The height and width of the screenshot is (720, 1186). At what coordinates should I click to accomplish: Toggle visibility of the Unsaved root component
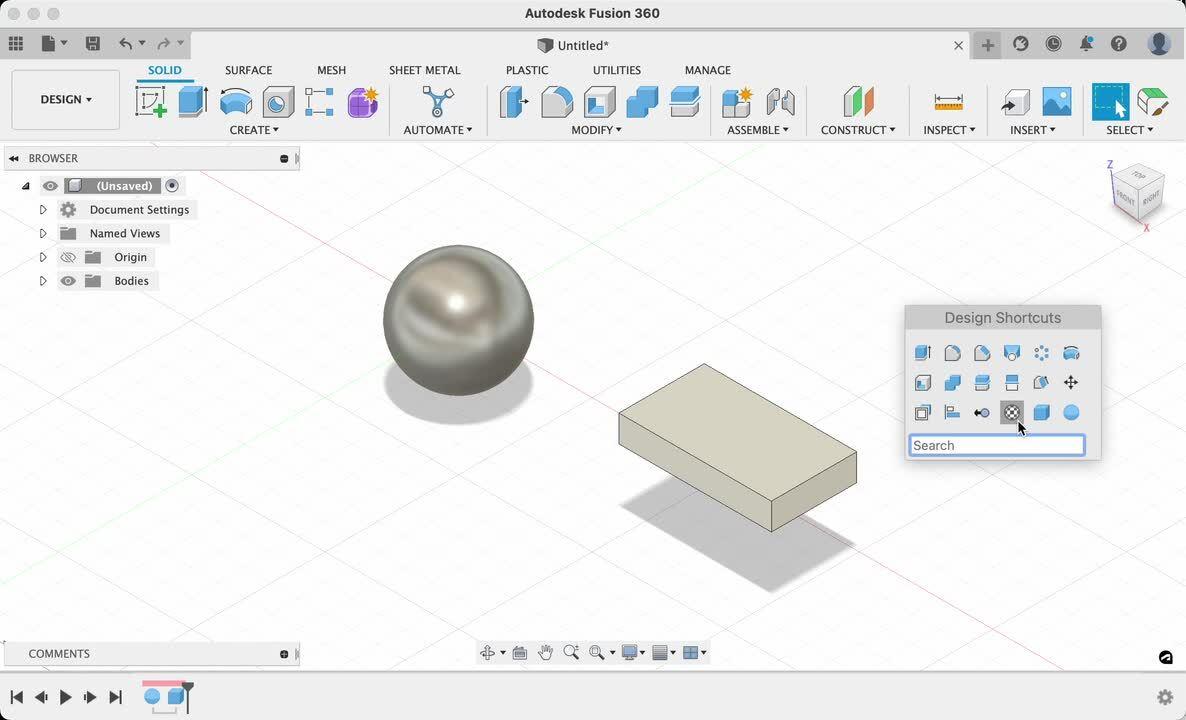pyautogui.click(x=50, y=186)
